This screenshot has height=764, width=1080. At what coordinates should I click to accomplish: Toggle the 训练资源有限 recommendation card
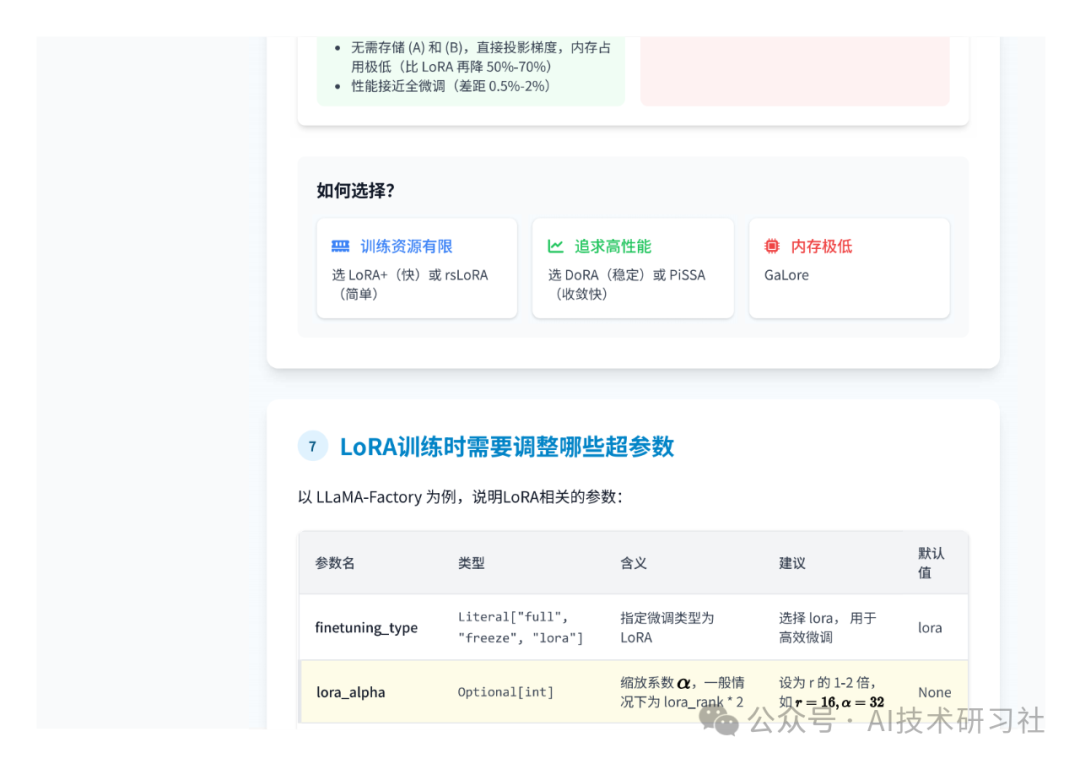pyautogui.click(x=416, y=268)
